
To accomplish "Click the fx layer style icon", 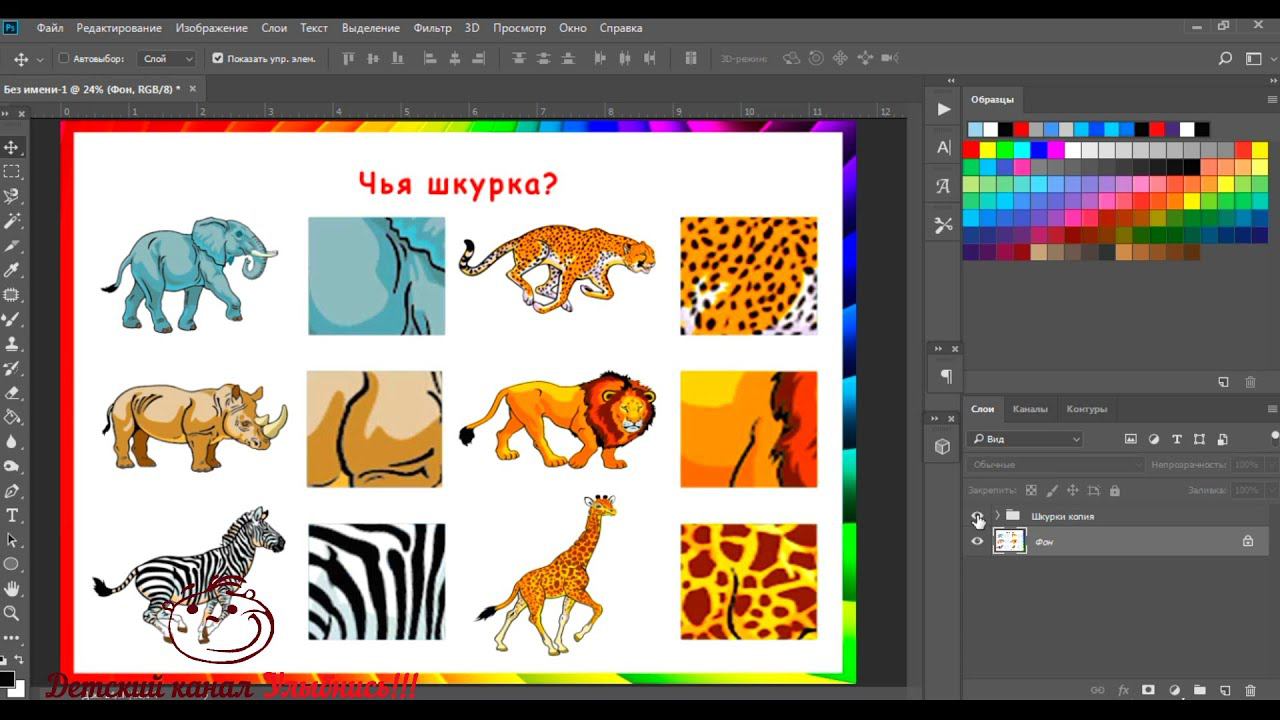I will (x=1123, y=690).
